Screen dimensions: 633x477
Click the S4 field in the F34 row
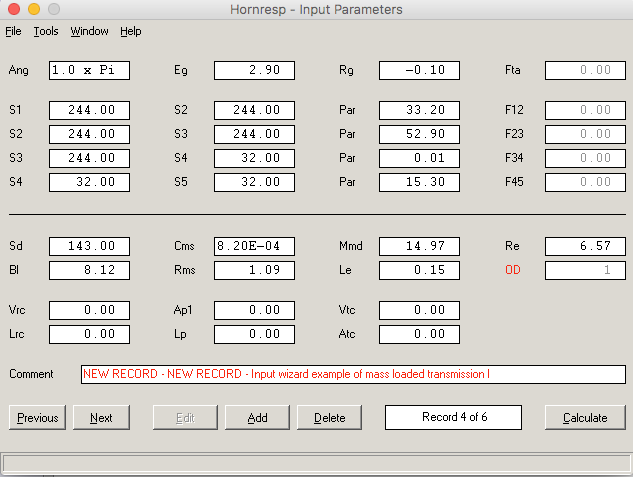pyautogui.click(x=254, y=158)
